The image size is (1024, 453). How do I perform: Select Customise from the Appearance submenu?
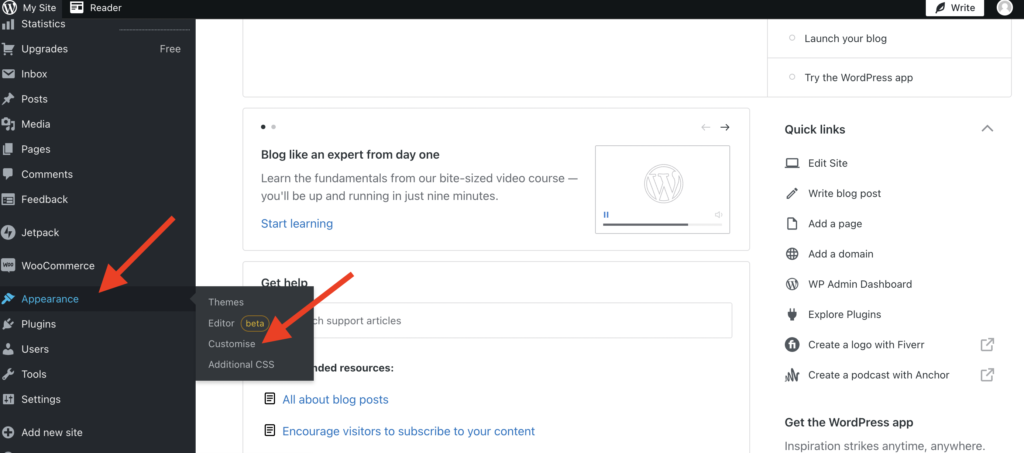click(231, 344)
